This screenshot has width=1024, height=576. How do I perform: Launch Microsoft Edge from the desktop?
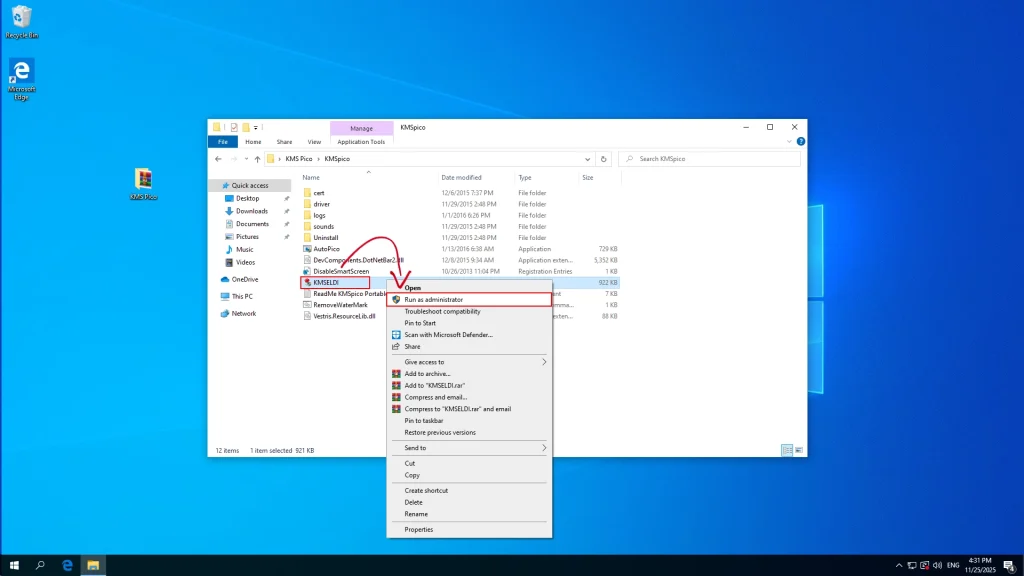(x=21, y=72)
